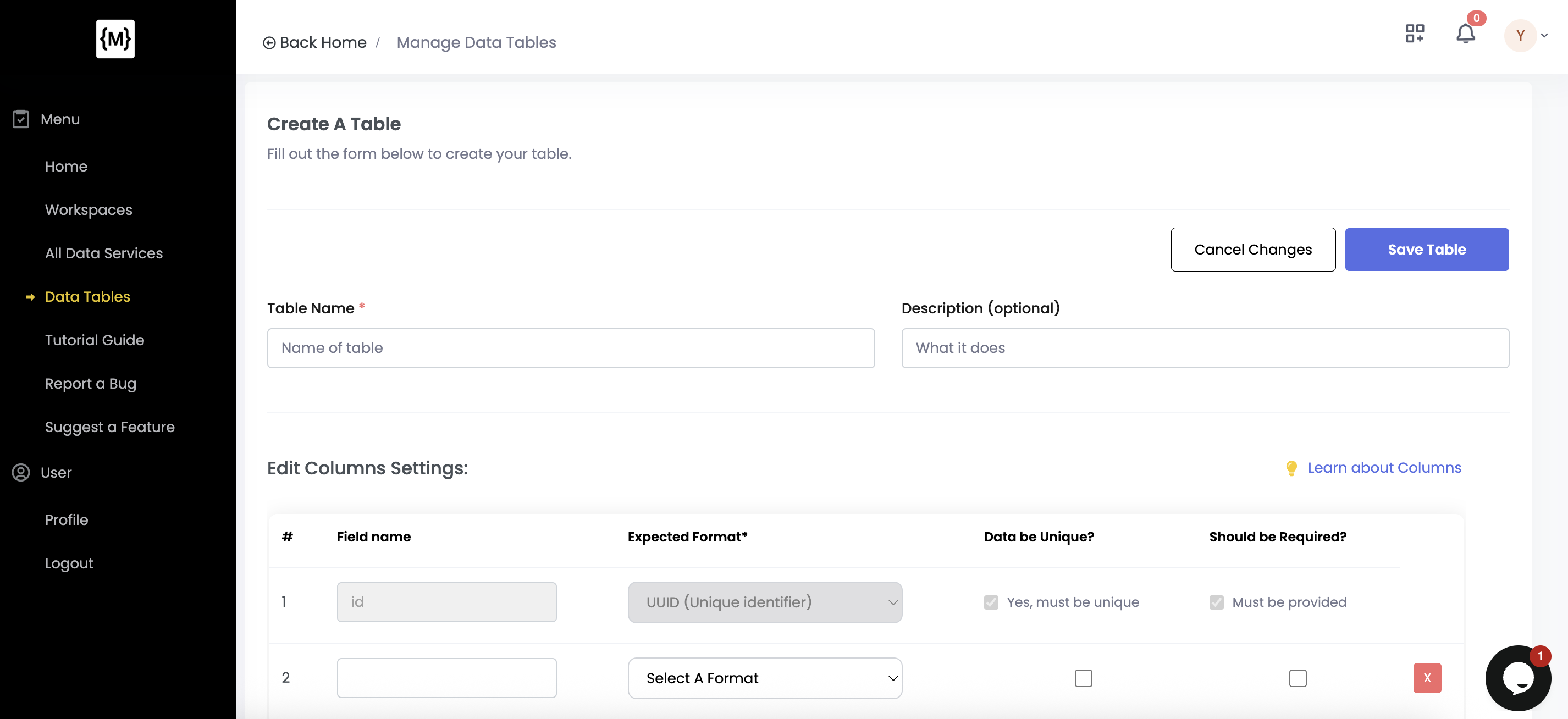
Task: Click the grid apps icon in header
Action: pos(1415,34)
